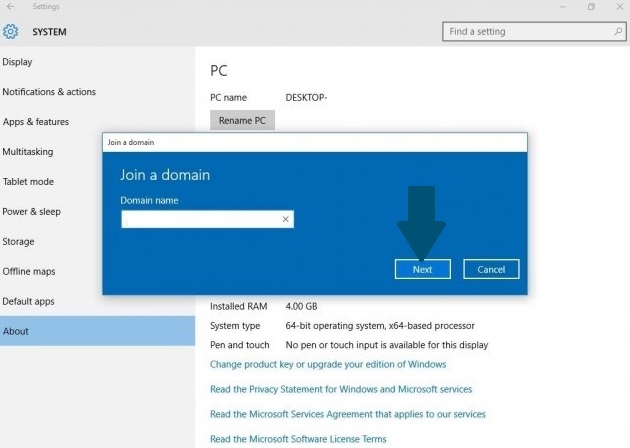The image size is (630, 448).
Task: Click the 64-bit operating system text
Action: 380,325
